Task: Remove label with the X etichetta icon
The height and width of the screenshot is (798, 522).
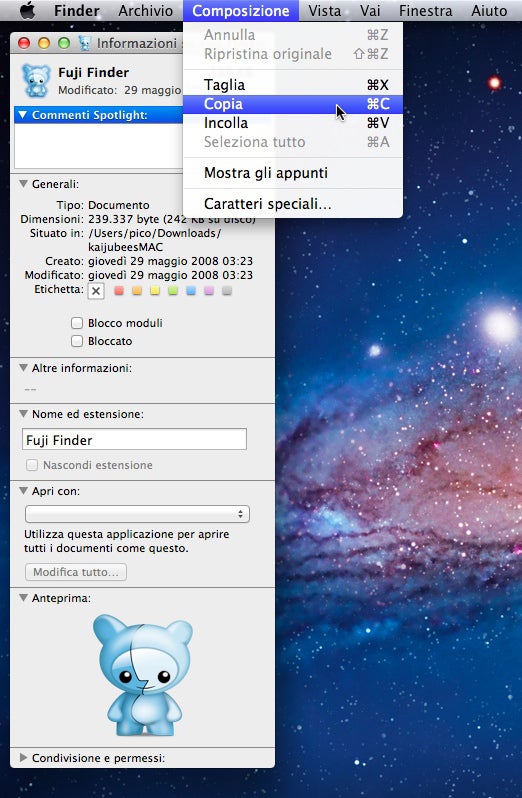Action: (x=96, y=291)
